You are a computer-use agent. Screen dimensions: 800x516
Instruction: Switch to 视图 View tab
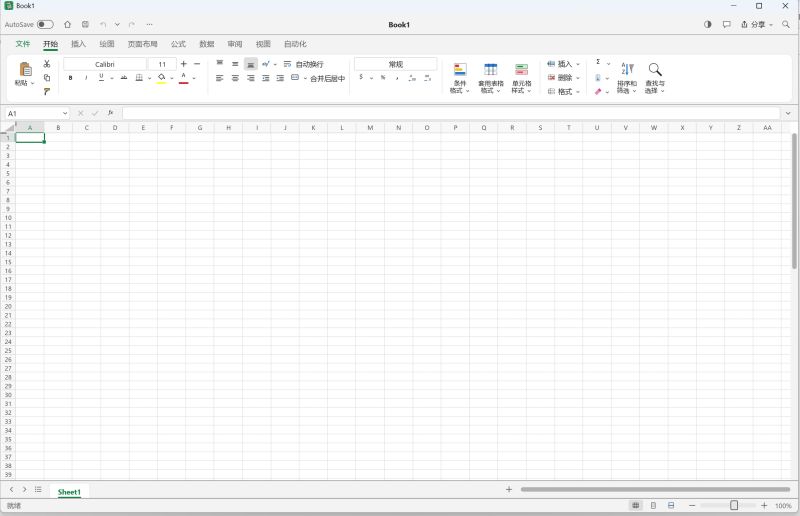[263, 44]
